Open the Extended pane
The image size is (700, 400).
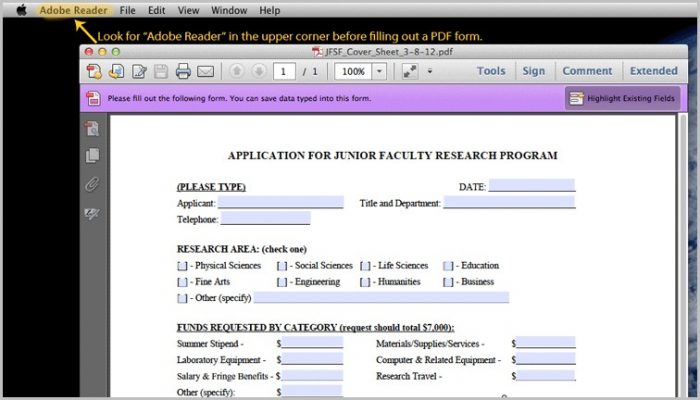pyautogui.click(x=654, y=71)
